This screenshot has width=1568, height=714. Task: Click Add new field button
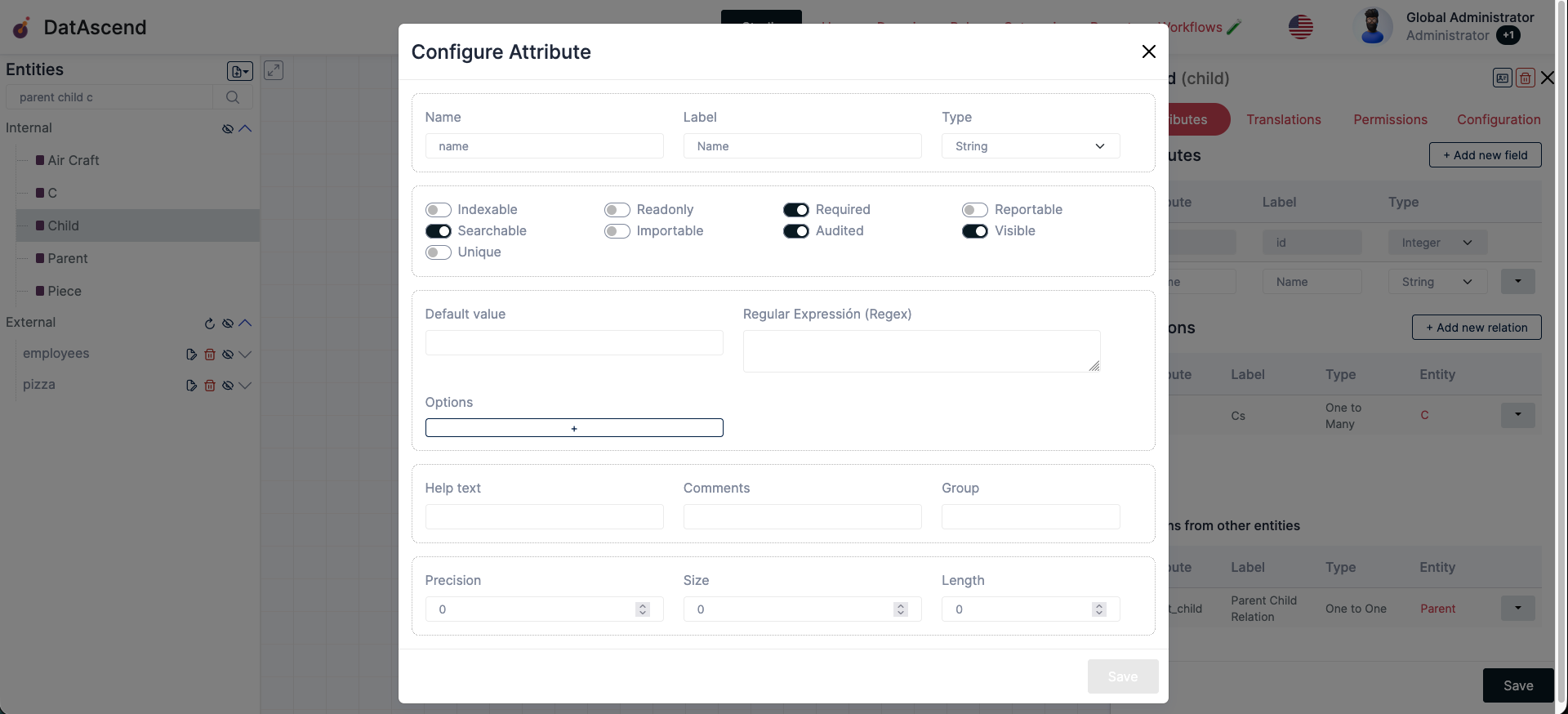[x=1485, y=155]
